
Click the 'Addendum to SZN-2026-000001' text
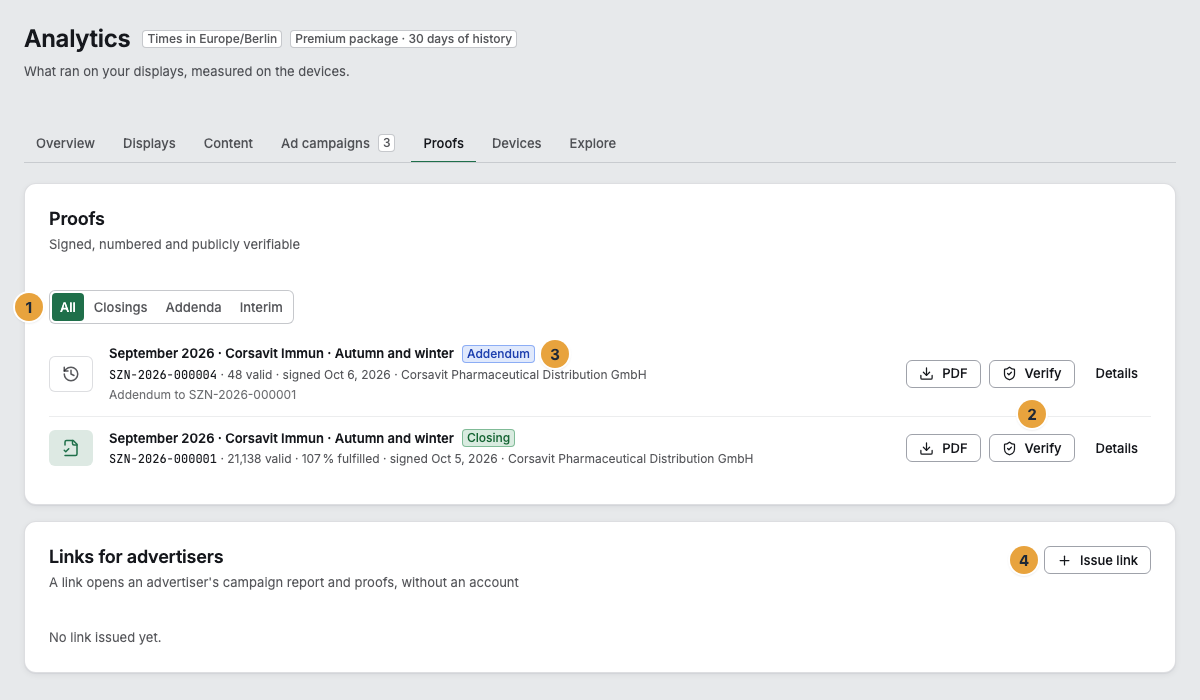[x=203, y=395]
